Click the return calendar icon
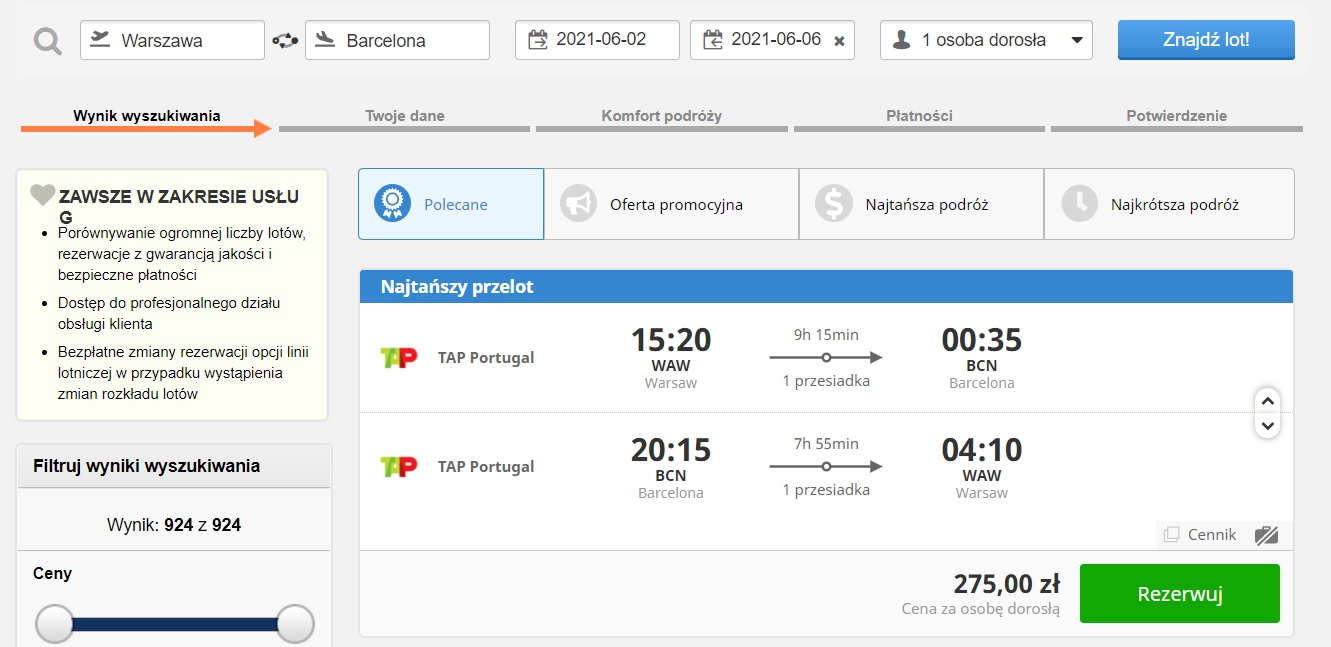The image size is (1331, 647). 713,40
